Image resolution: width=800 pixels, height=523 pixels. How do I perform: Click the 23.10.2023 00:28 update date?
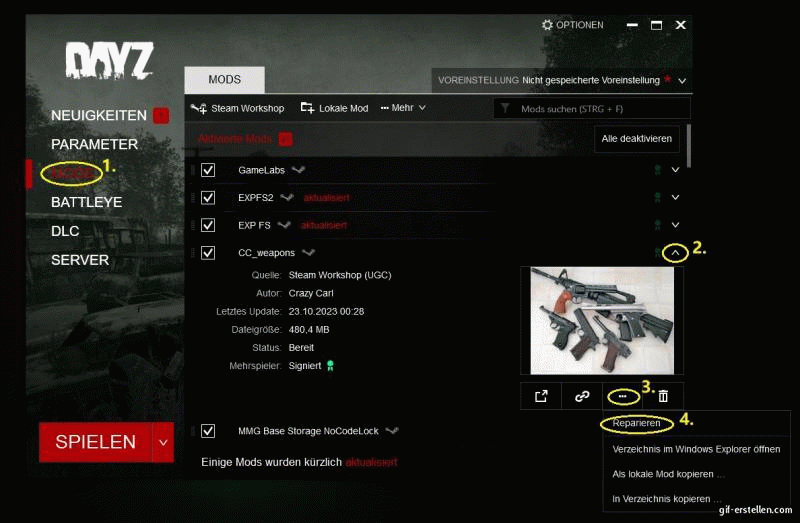(x=326, y=312)
